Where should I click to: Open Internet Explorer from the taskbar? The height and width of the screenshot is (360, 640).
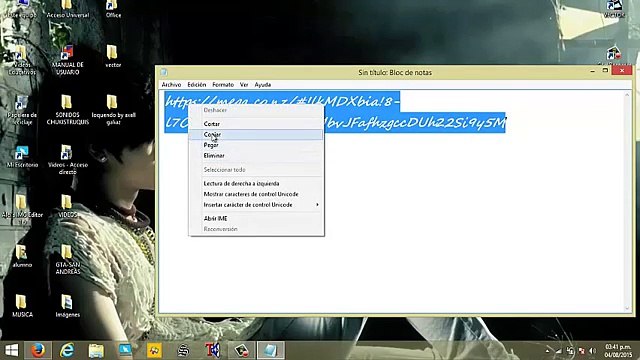click(67, 350)
